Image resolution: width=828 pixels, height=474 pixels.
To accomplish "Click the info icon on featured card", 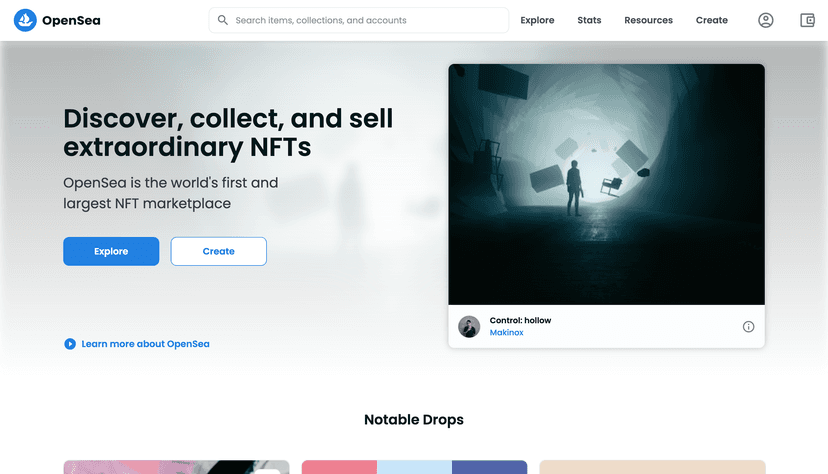I will coord(748,327).
